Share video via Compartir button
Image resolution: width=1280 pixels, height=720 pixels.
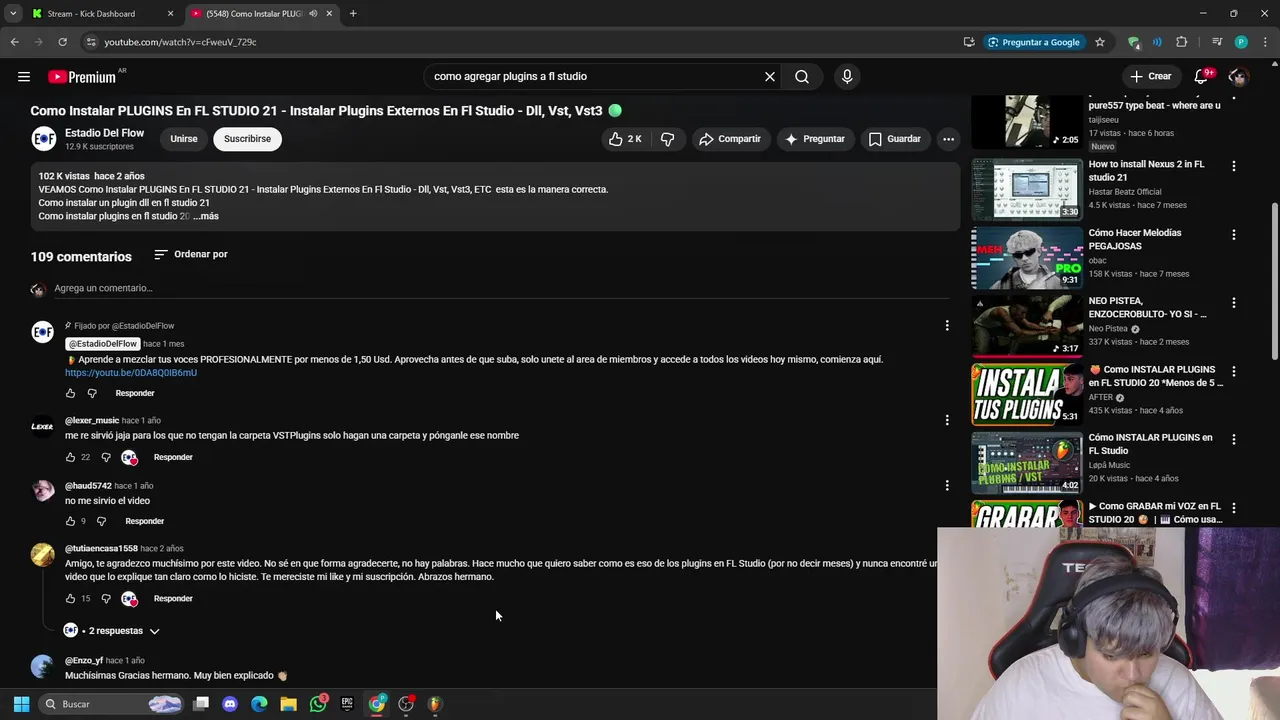[x=730, y=139]
